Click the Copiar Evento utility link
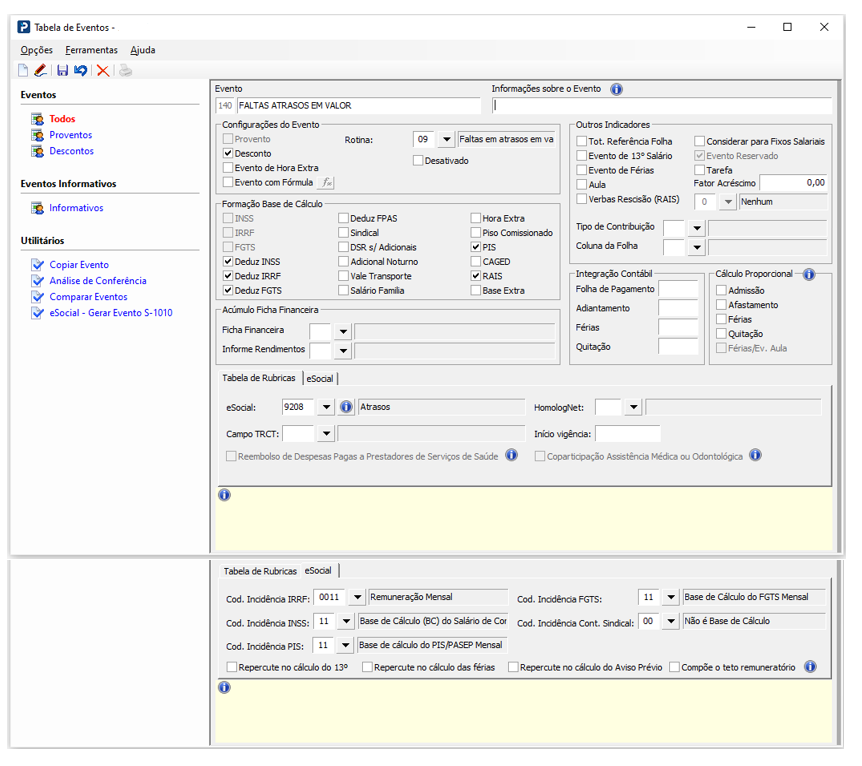 pos(79,264)
